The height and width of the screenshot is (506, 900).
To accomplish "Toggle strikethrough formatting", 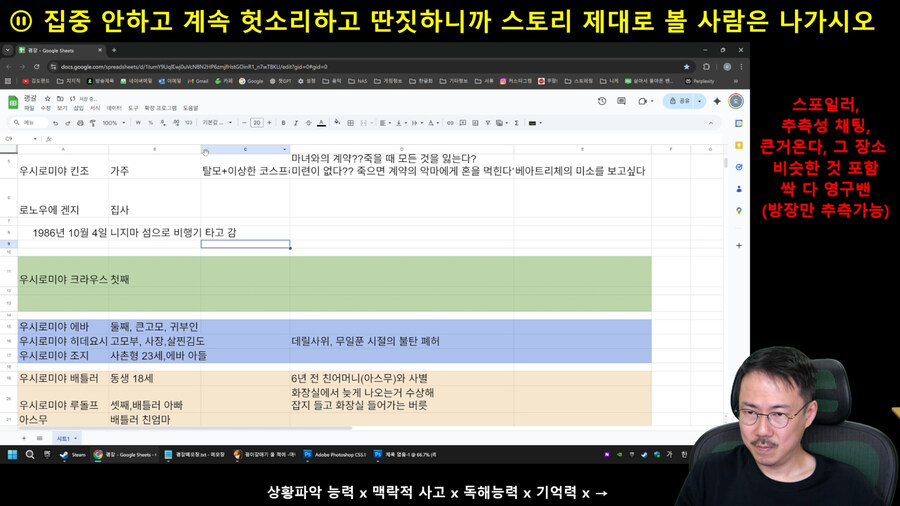I will [308, 123].
